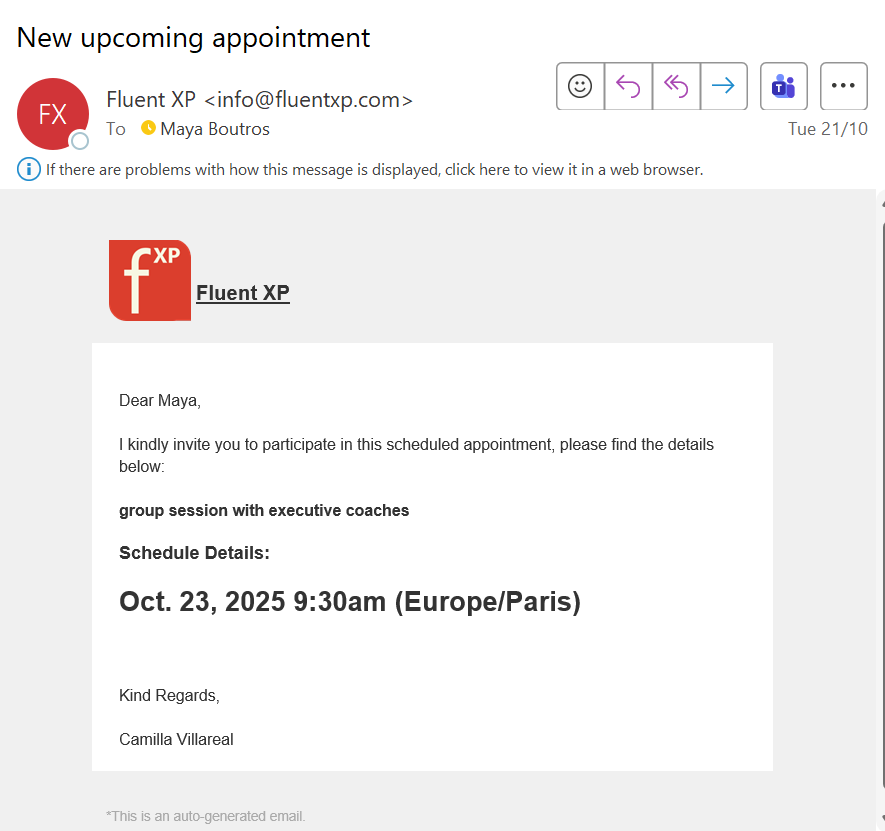The width and height of the screenshot is (885, 831).
Task: Click sender address info@fluentxp.com
Action: [x=308, y=100]
